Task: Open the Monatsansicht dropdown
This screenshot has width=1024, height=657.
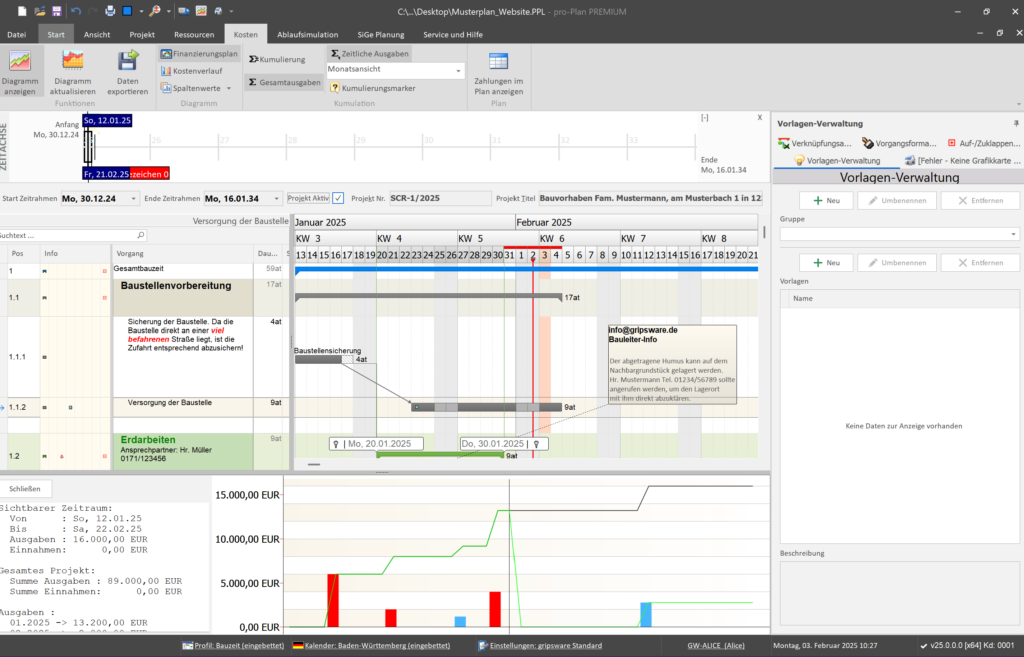Action: (x=459, y=71)
